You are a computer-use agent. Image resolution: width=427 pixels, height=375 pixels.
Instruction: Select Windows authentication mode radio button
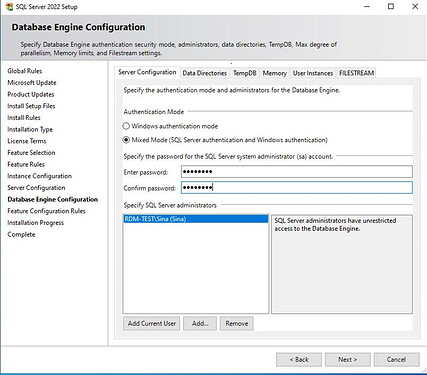(126, 126)
